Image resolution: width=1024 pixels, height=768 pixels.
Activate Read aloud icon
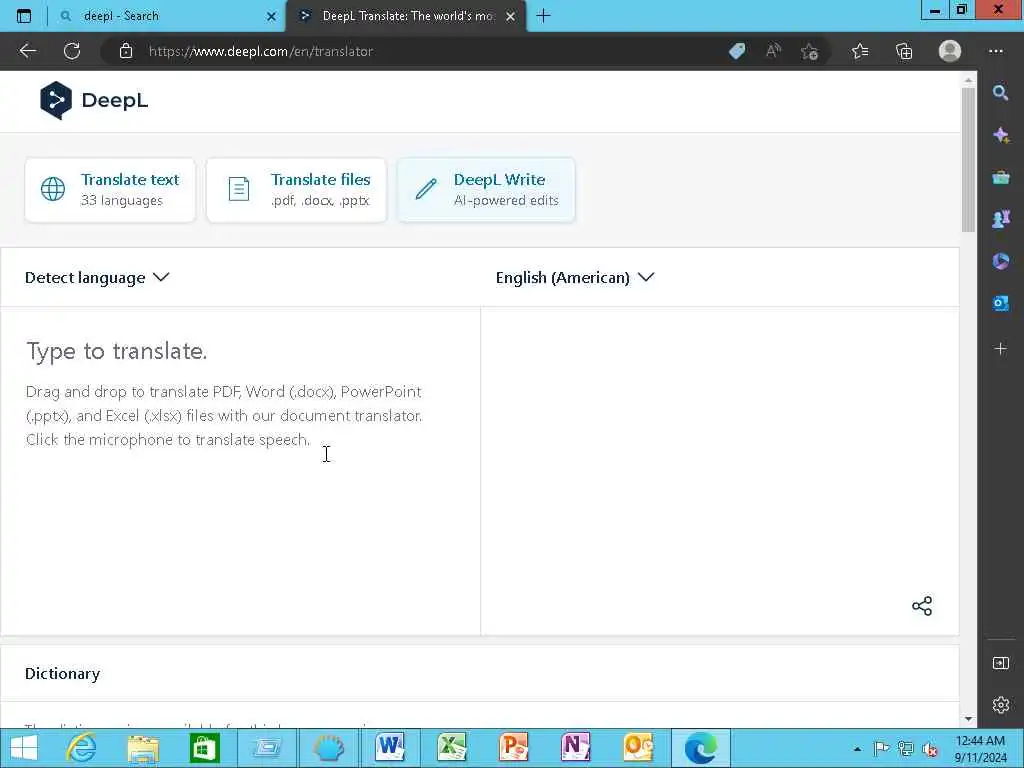773,51
